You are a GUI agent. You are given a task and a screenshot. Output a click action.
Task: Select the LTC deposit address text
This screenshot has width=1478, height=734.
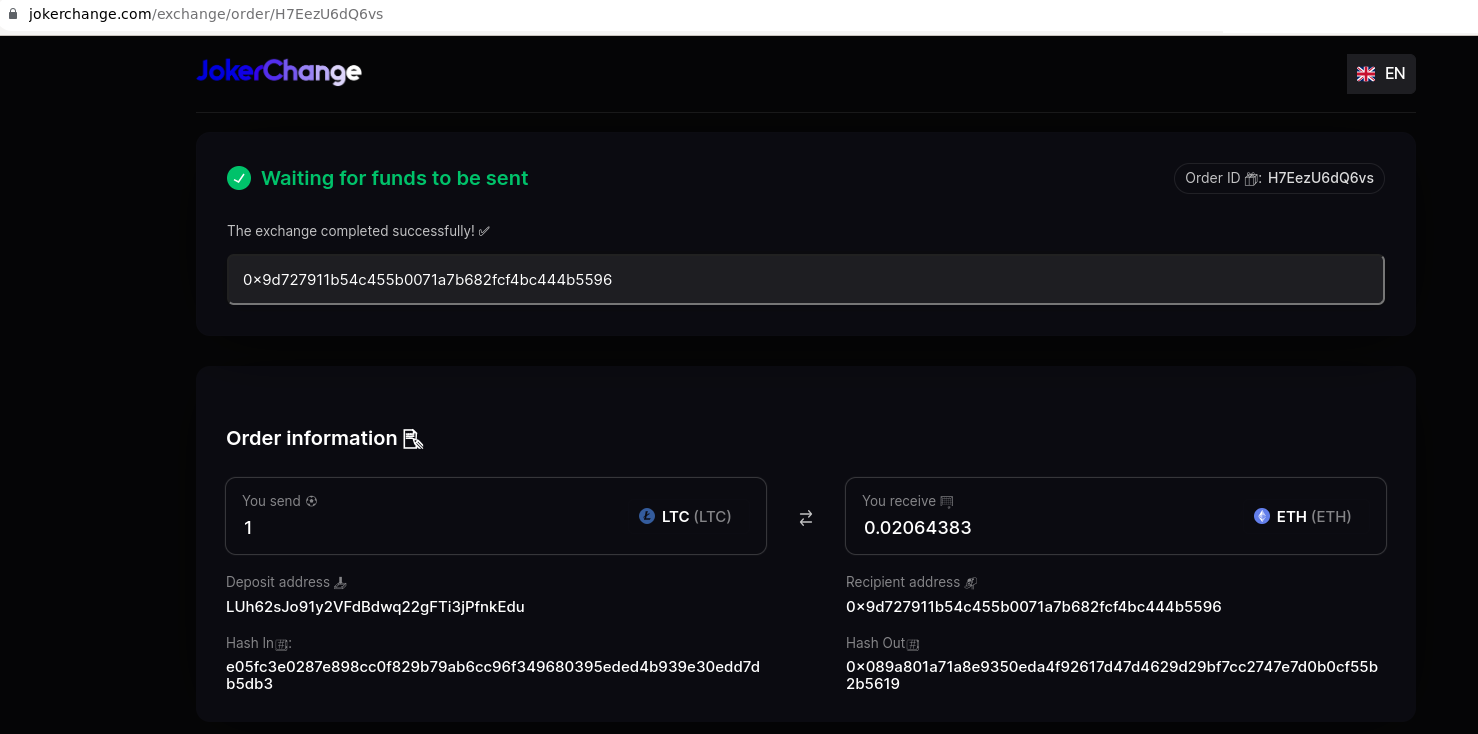click(x=375, y=607)
